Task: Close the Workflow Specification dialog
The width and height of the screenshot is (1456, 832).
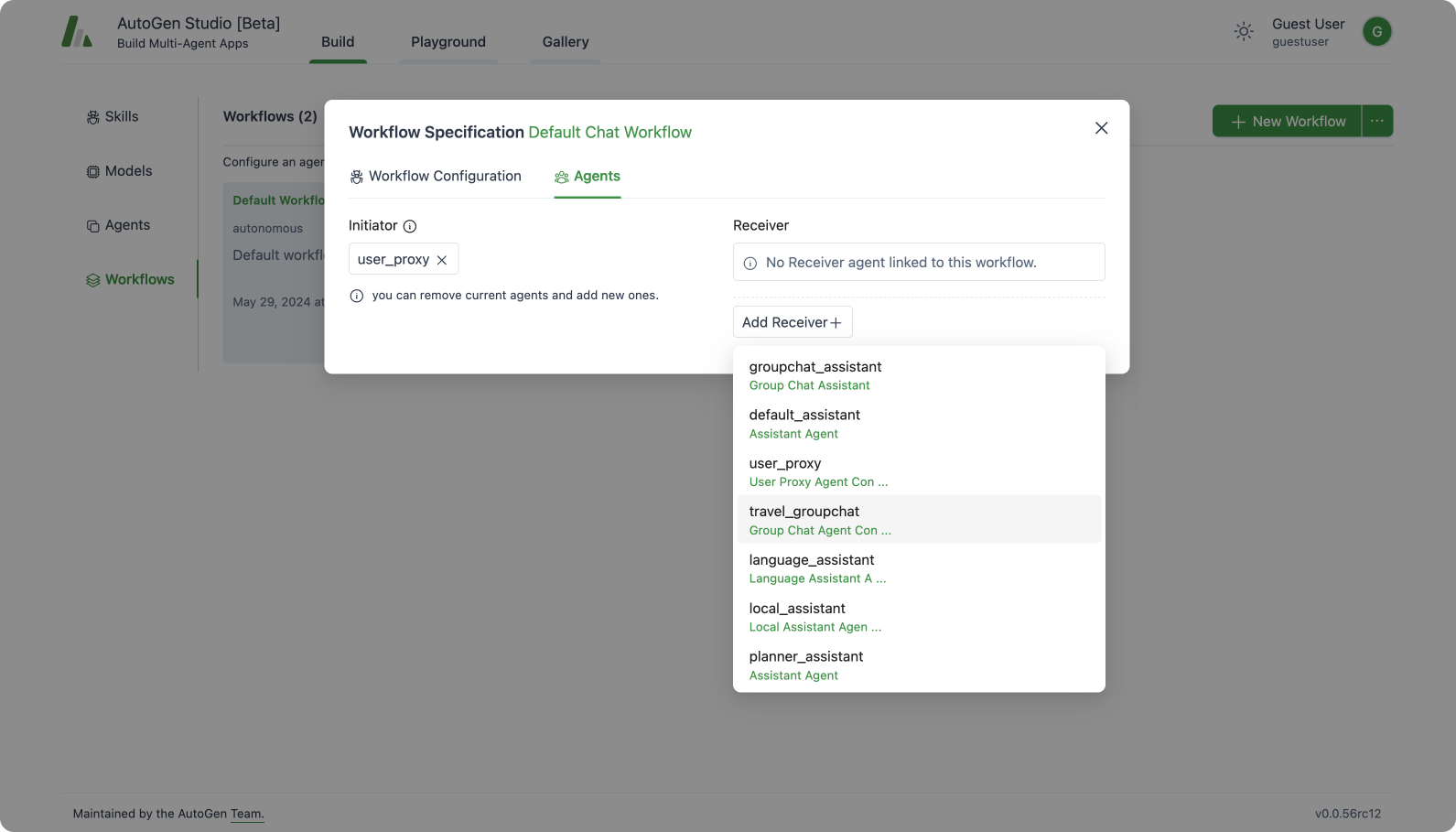Action: click(1102, 128)
